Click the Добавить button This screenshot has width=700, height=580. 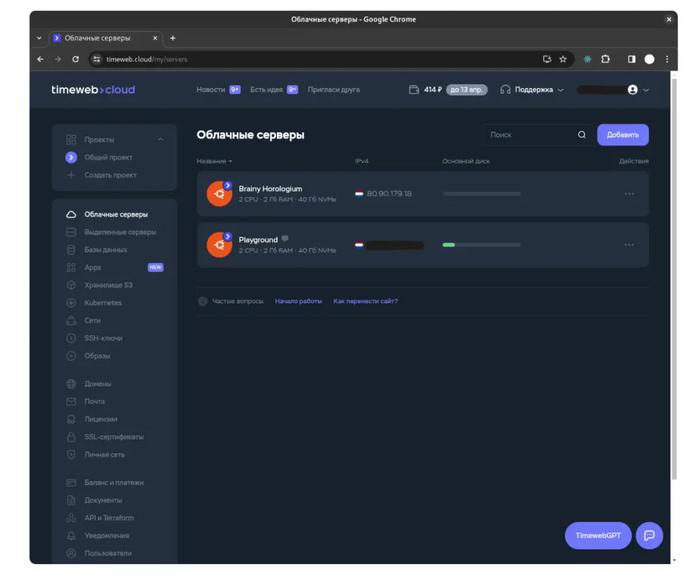[x=623, y=135]
